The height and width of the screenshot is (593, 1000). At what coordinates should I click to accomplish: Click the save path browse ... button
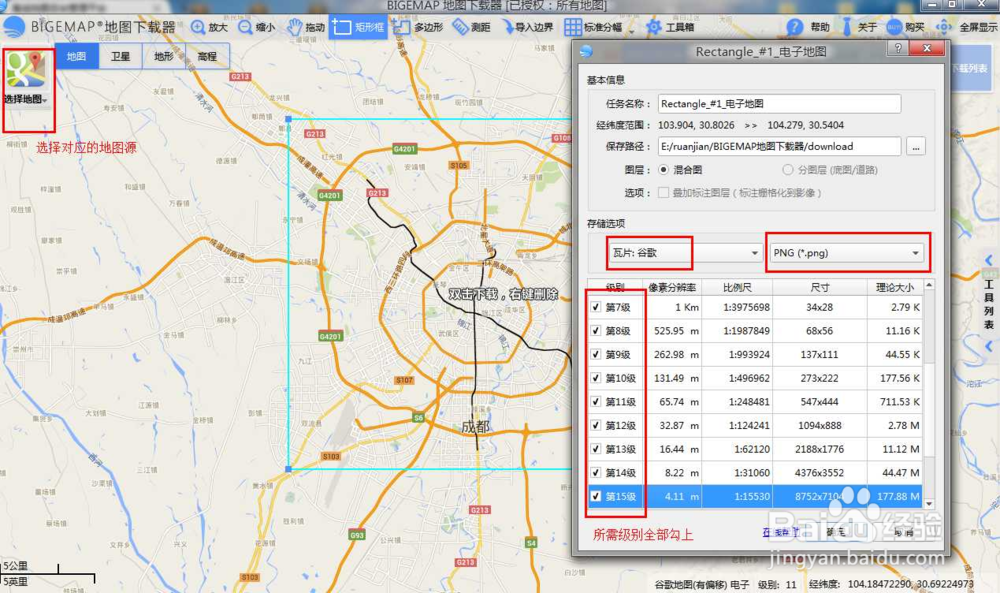pyautogui.click(x=916, y=145)
